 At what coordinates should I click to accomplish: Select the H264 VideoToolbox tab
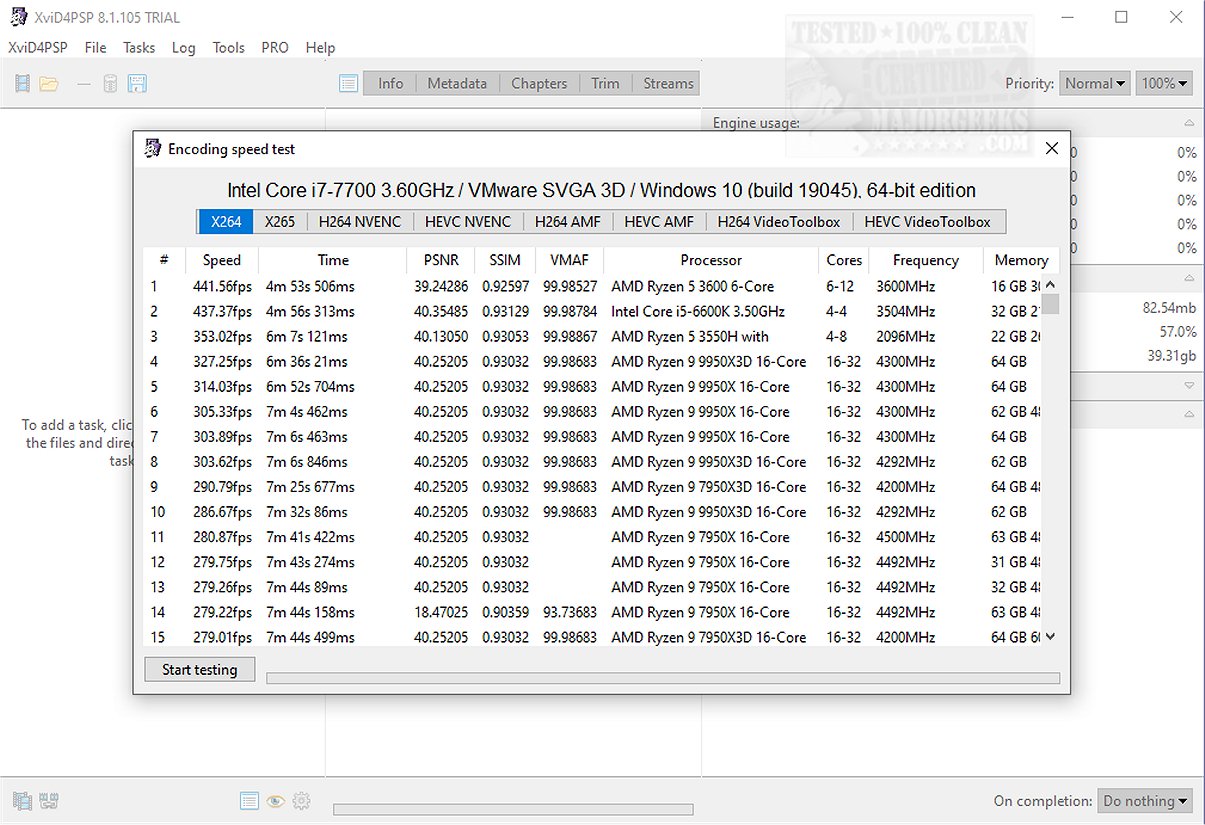click(x=779, y=222)
